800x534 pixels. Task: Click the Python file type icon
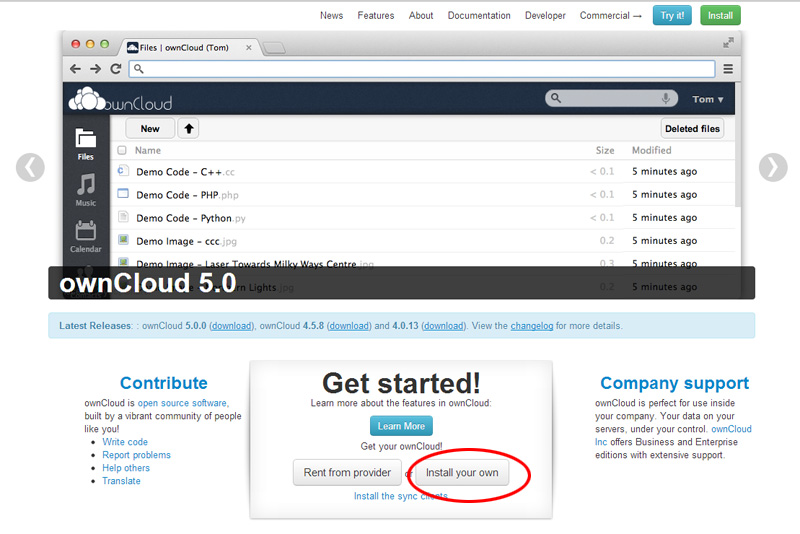[123, 217]
